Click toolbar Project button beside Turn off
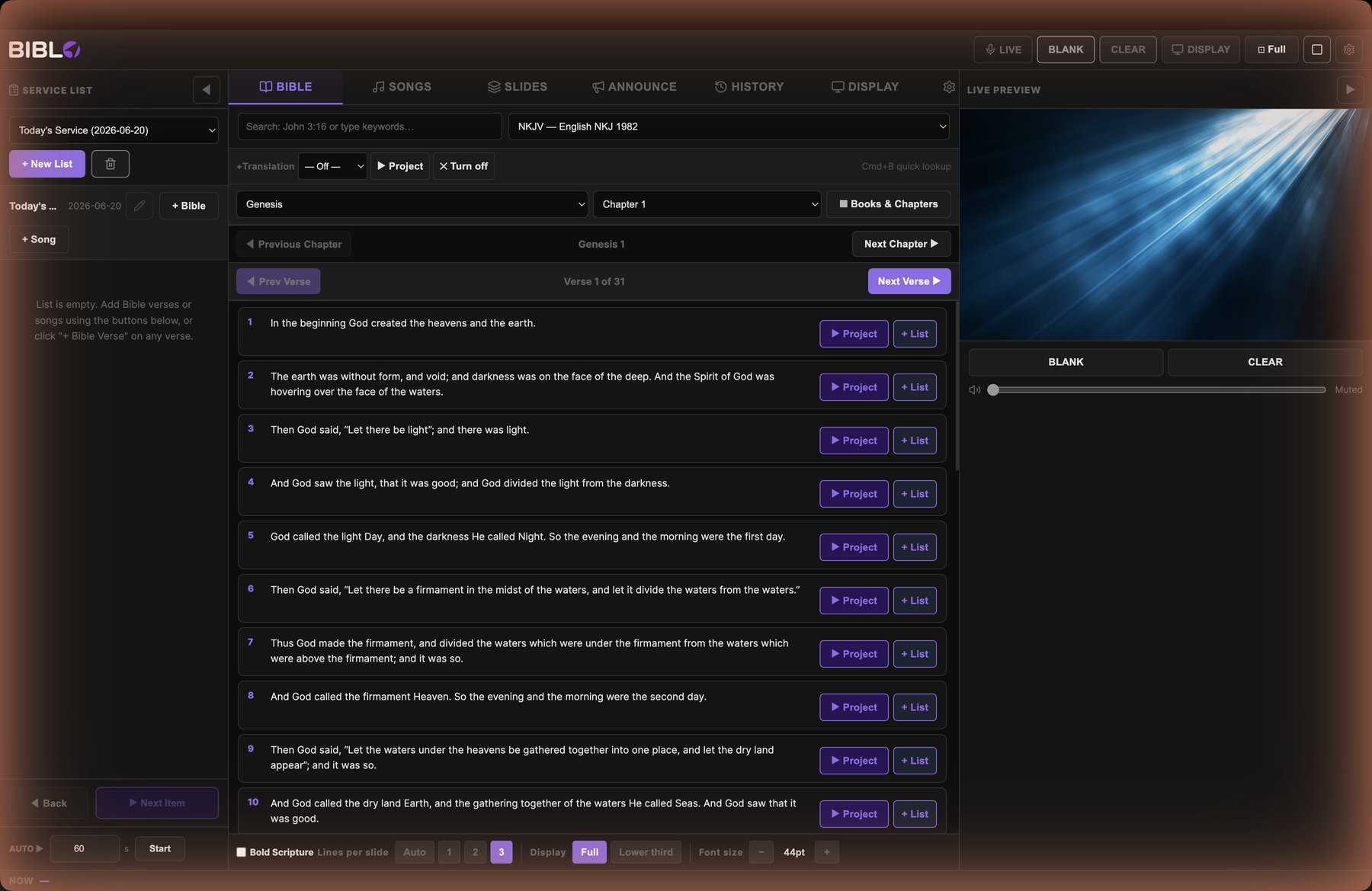 [x=400, y=166]
